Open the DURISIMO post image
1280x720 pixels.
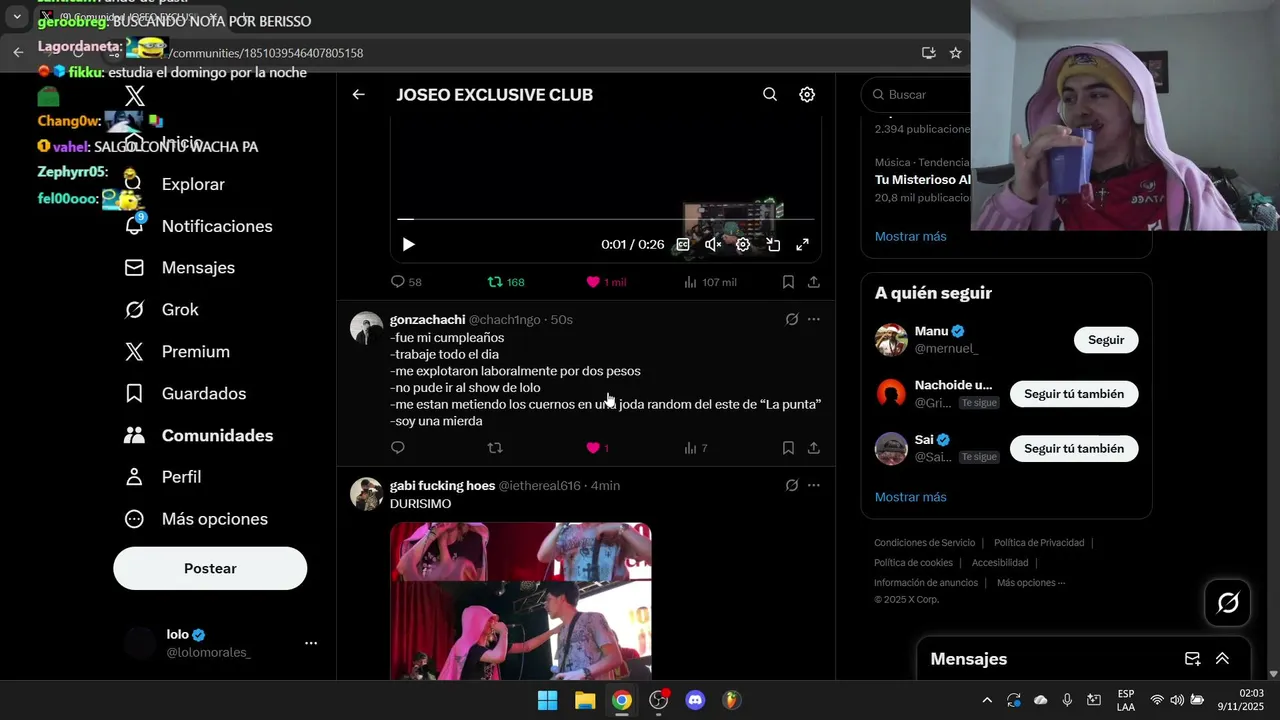click(x=520, y=600)
